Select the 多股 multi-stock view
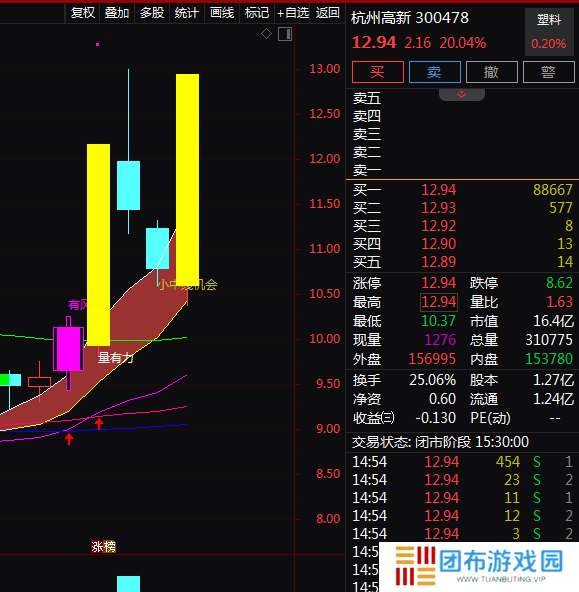This screenshot has width=579, height=592. [x=152, y=13]
